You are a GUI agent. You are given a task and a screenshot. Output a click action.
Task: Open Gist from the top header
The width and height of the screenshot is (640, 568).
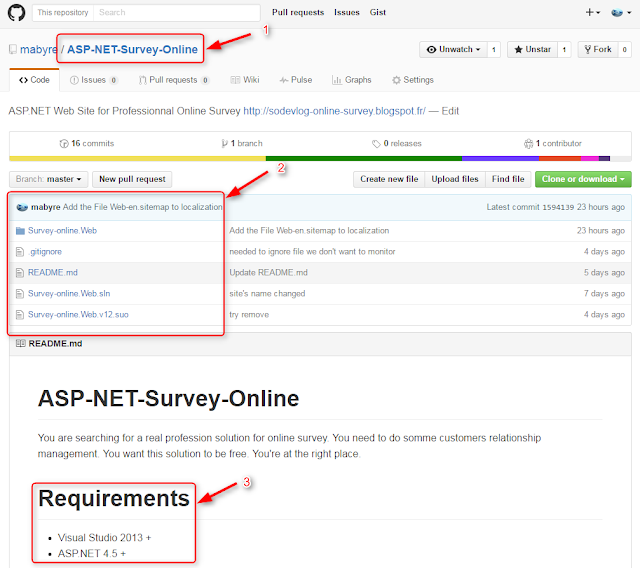378,13
